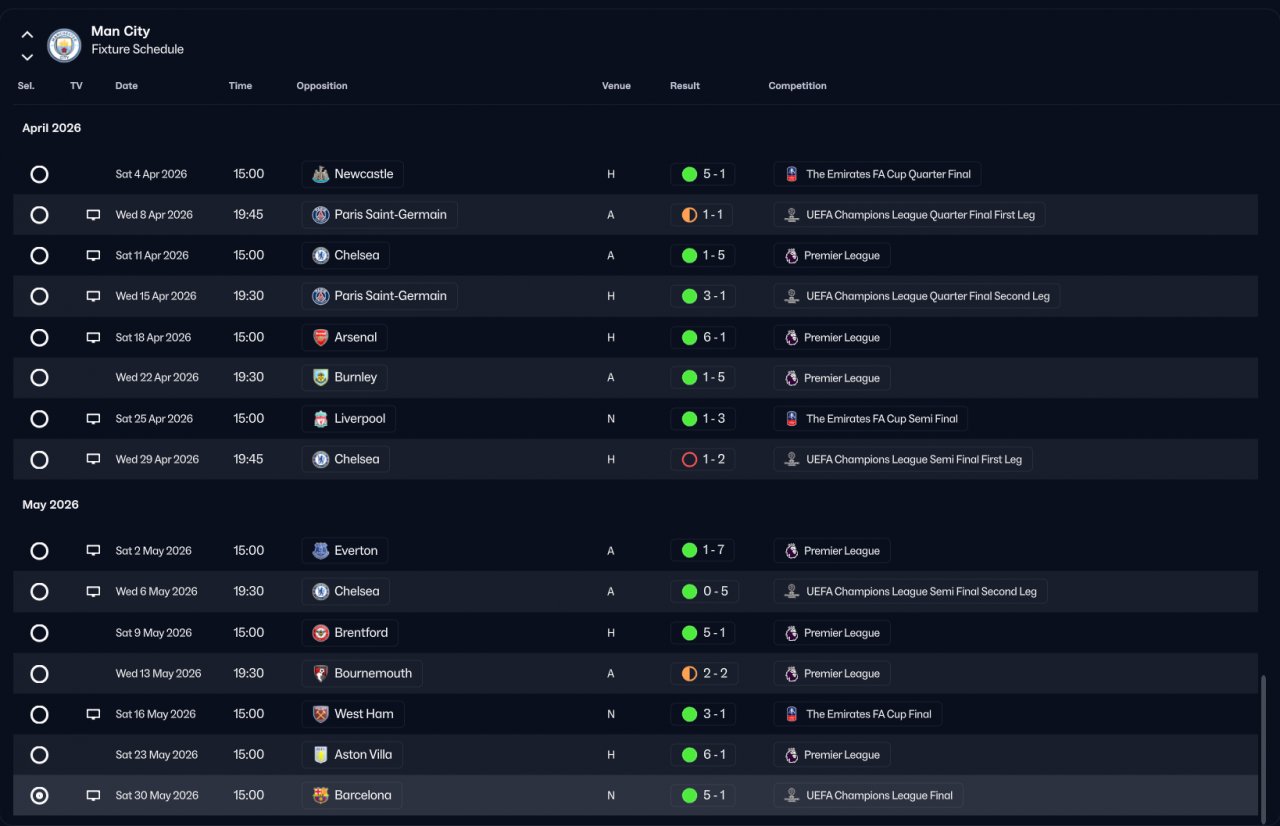Click the TV icon on the Barcelona row
1280x826 pixels.
(x=93, y=796)
